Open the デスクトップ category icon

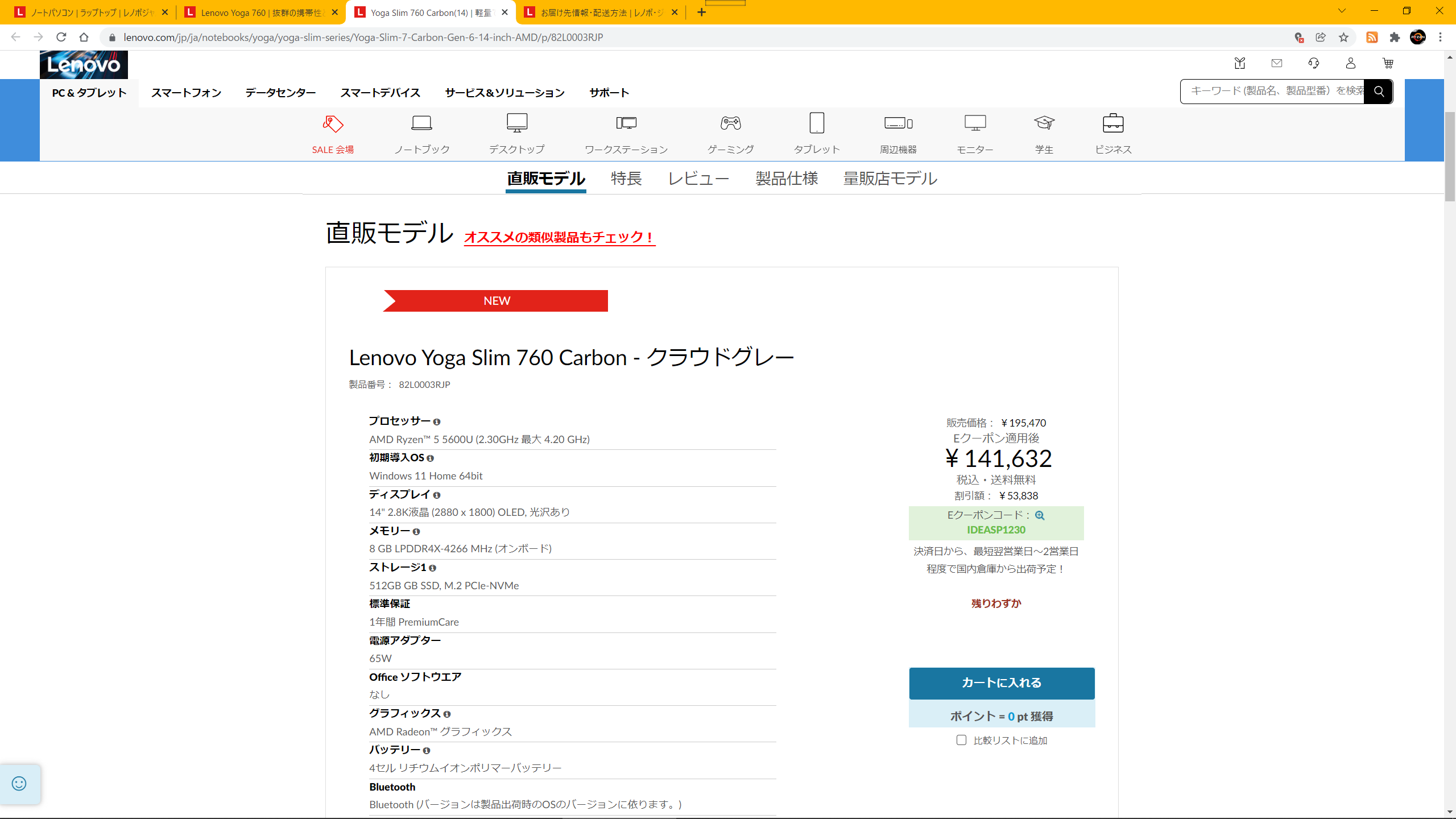[517, 123]
